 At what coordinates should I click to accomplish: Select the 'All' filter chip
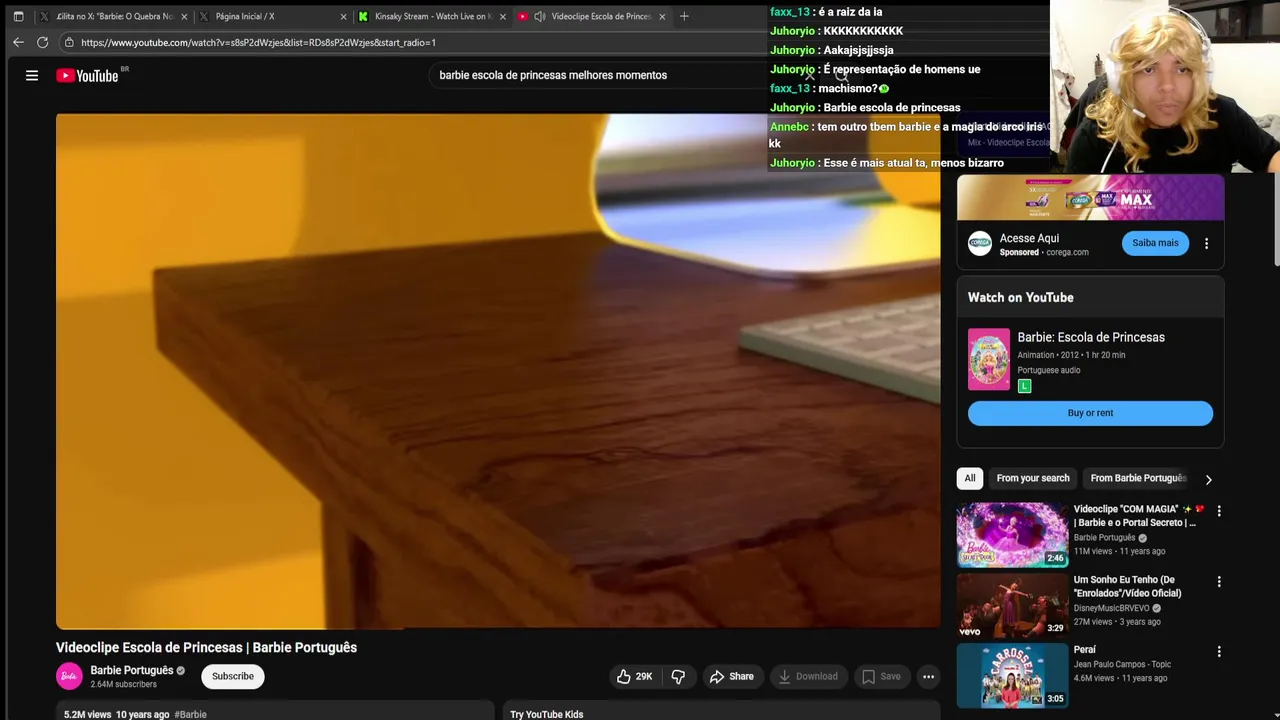pos(970,478)
